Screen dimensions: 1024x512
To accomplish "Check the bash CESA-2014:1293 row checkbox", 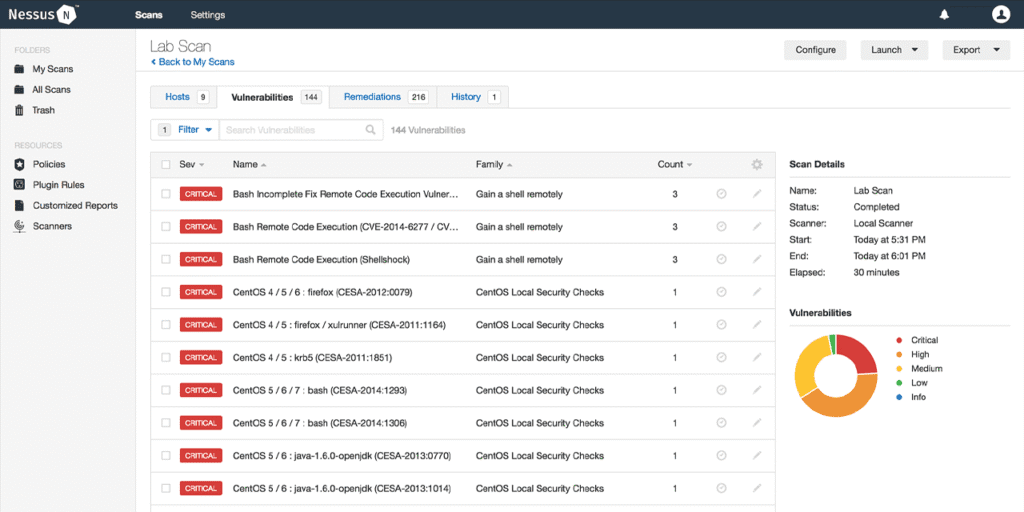I will pos(166,390).
